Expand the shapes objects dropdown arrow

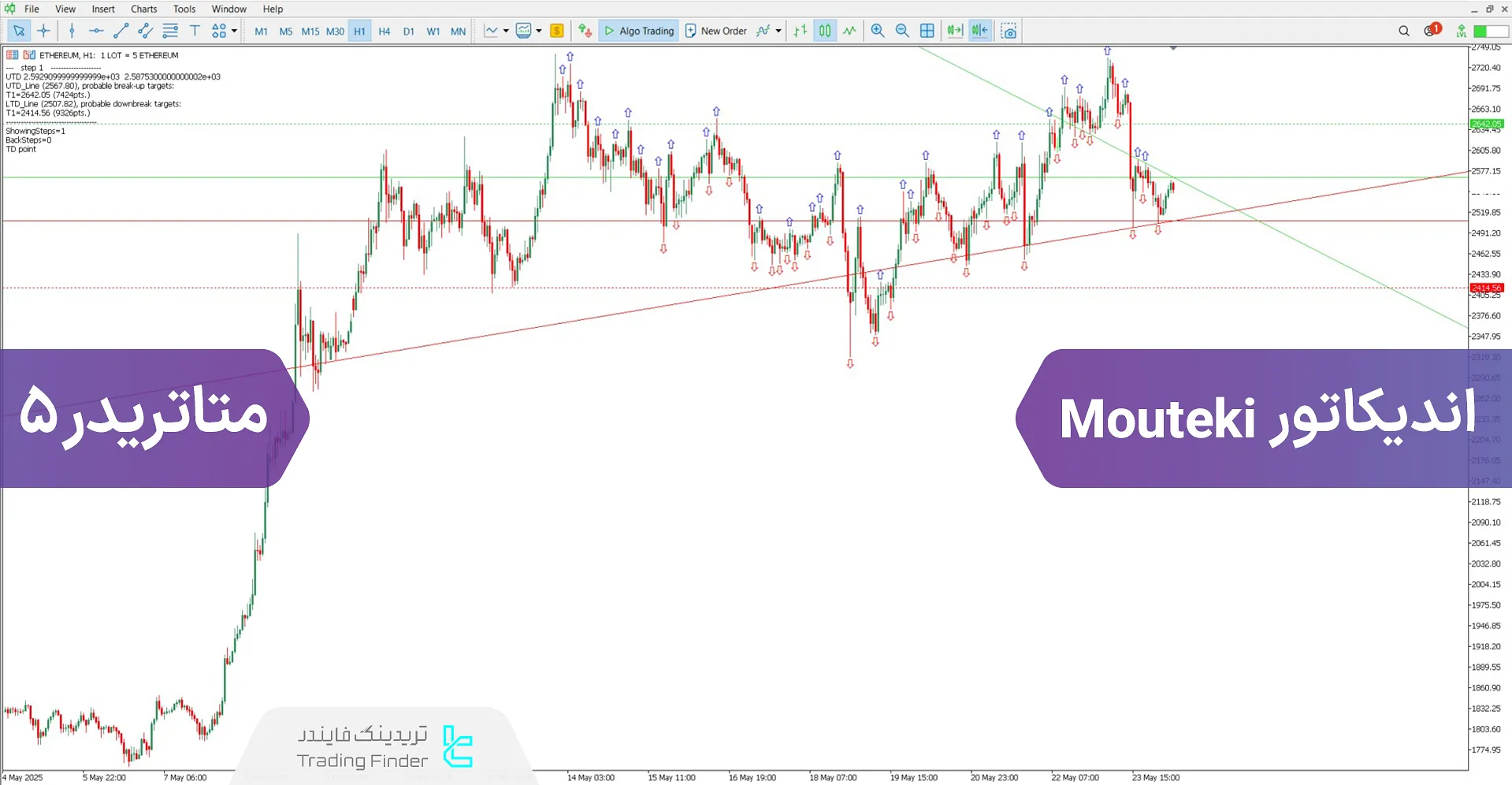pos(234,31)
